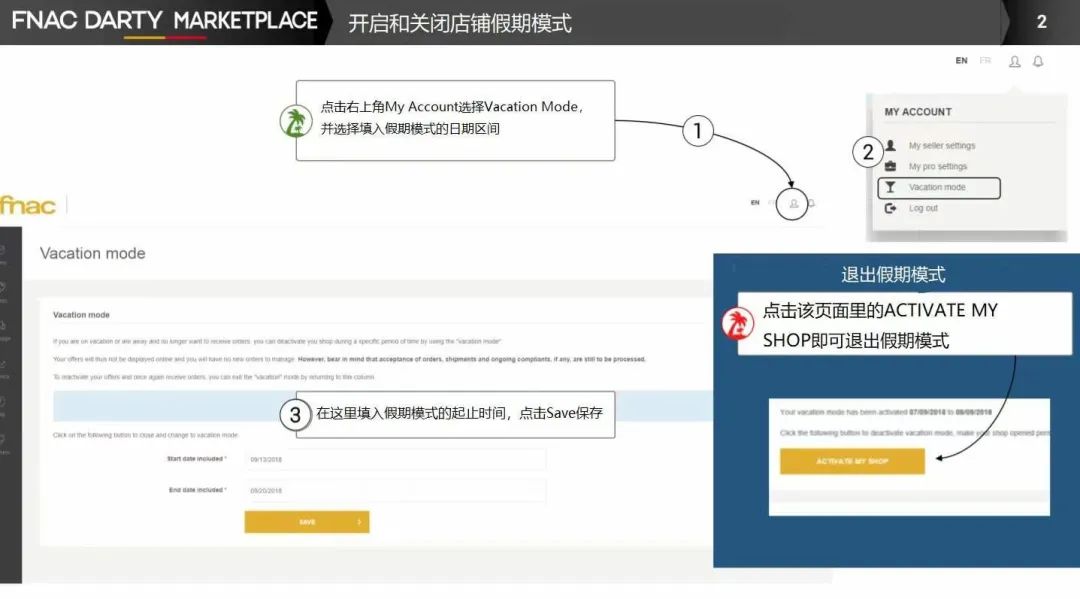
Task: Click the yellow SAVE button
Action: coord(307,522)
